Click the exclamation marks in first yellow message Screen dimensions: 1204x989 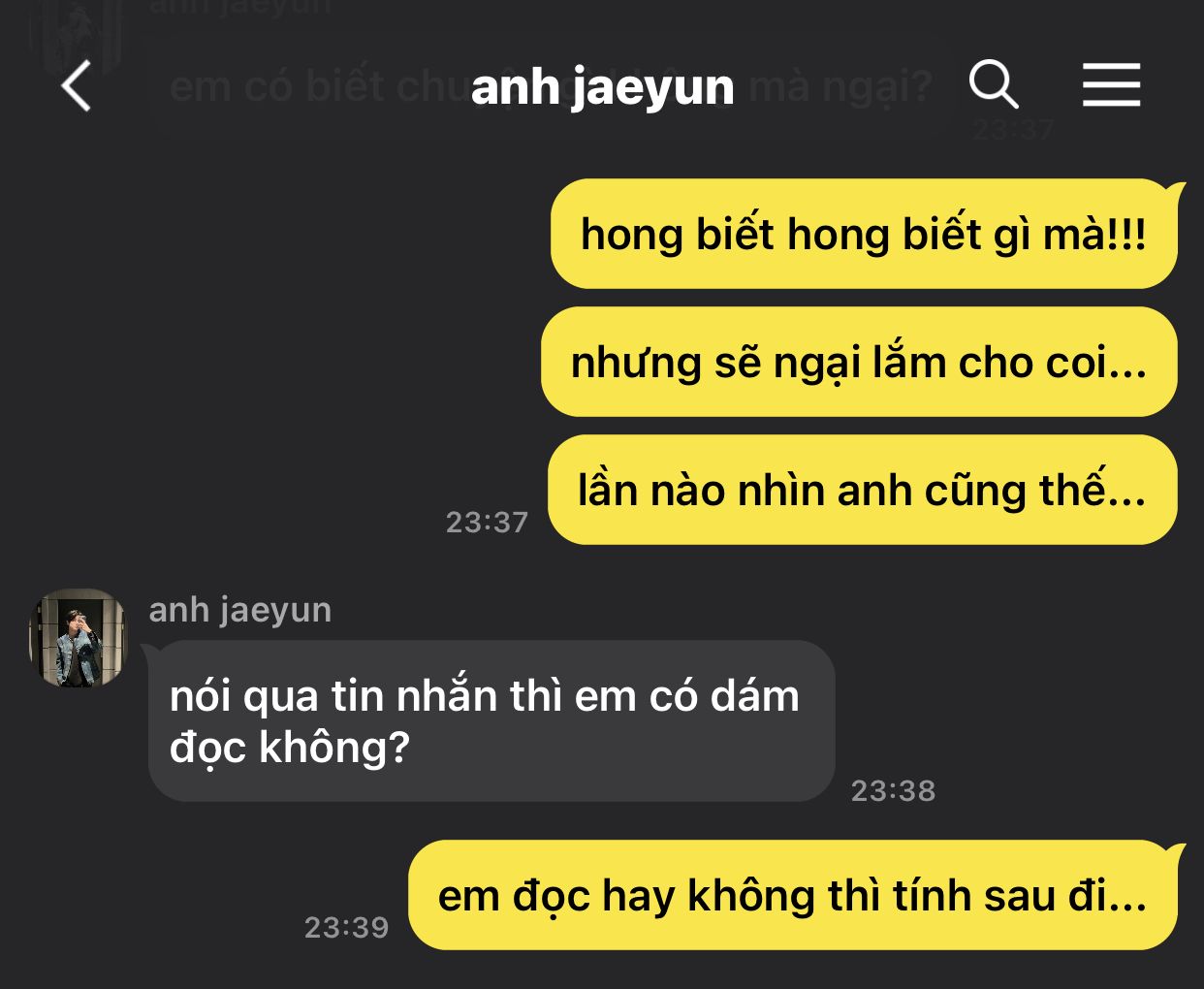[1126, 234]
